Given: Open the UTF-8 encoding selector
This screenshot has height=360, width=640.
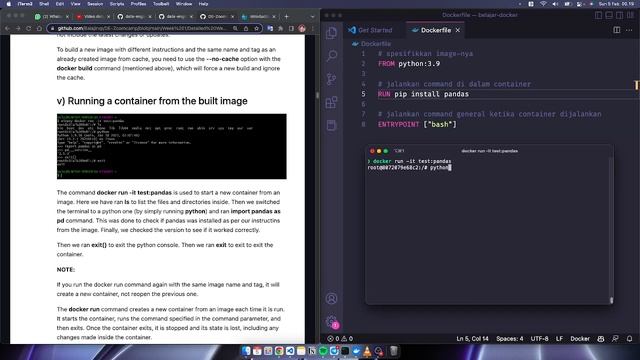Looking at the screenshot, I should tap(539, 339).
